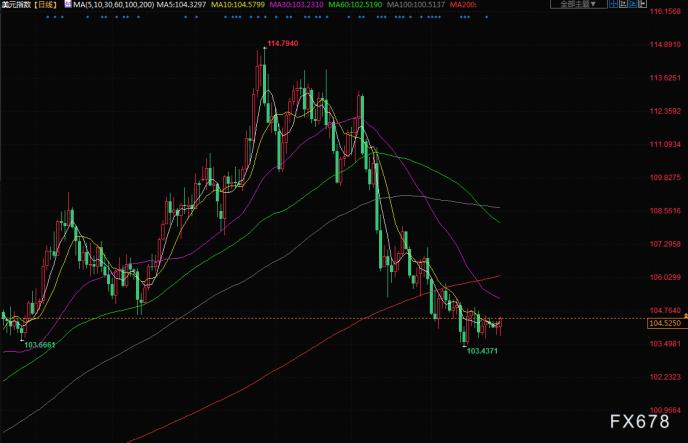Screen dimensions: 688x443
Task: Click the 113.6251 price axis label
Action: coord(665,78)
